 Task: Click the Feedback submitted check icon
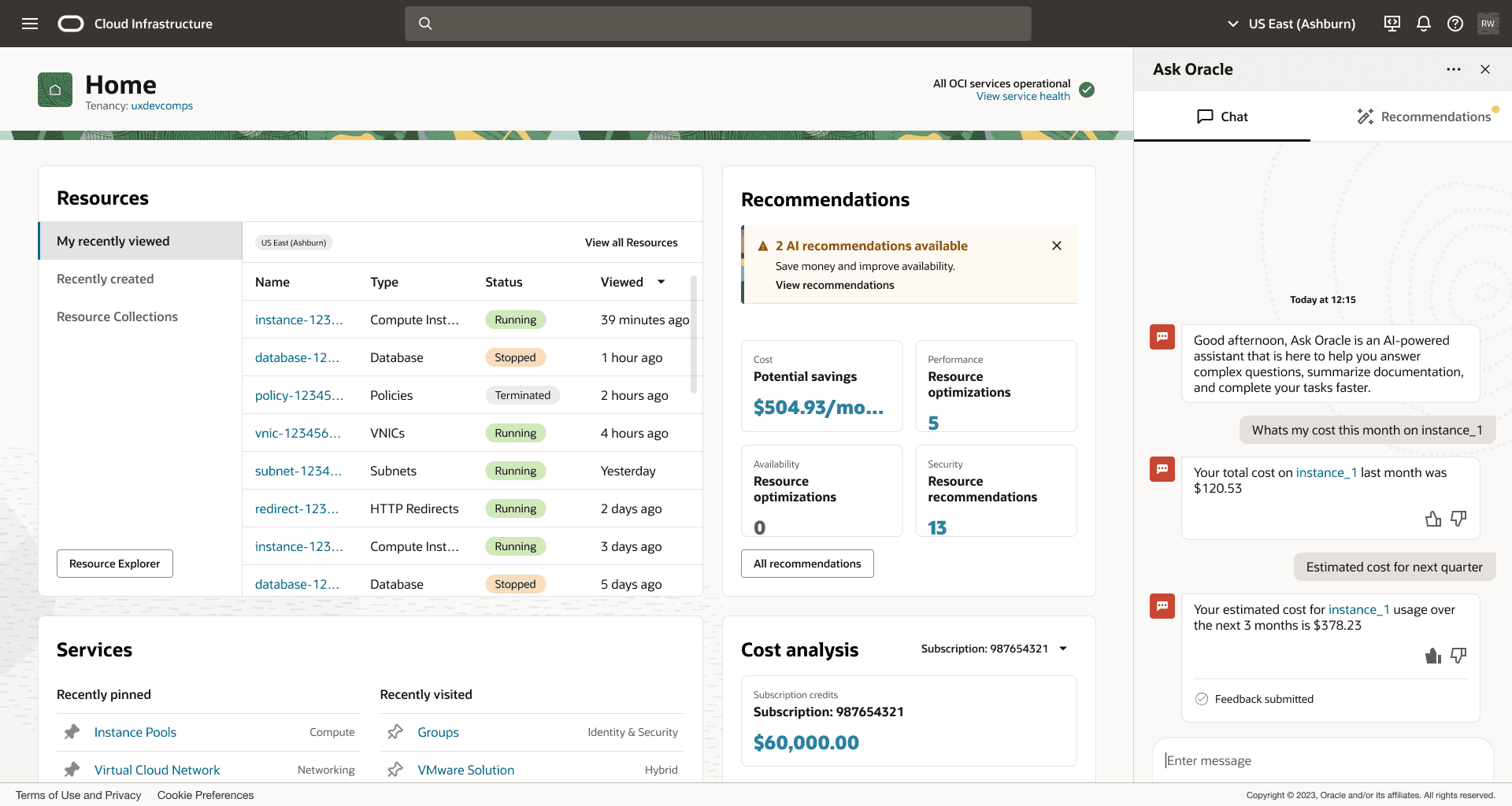1202,699
